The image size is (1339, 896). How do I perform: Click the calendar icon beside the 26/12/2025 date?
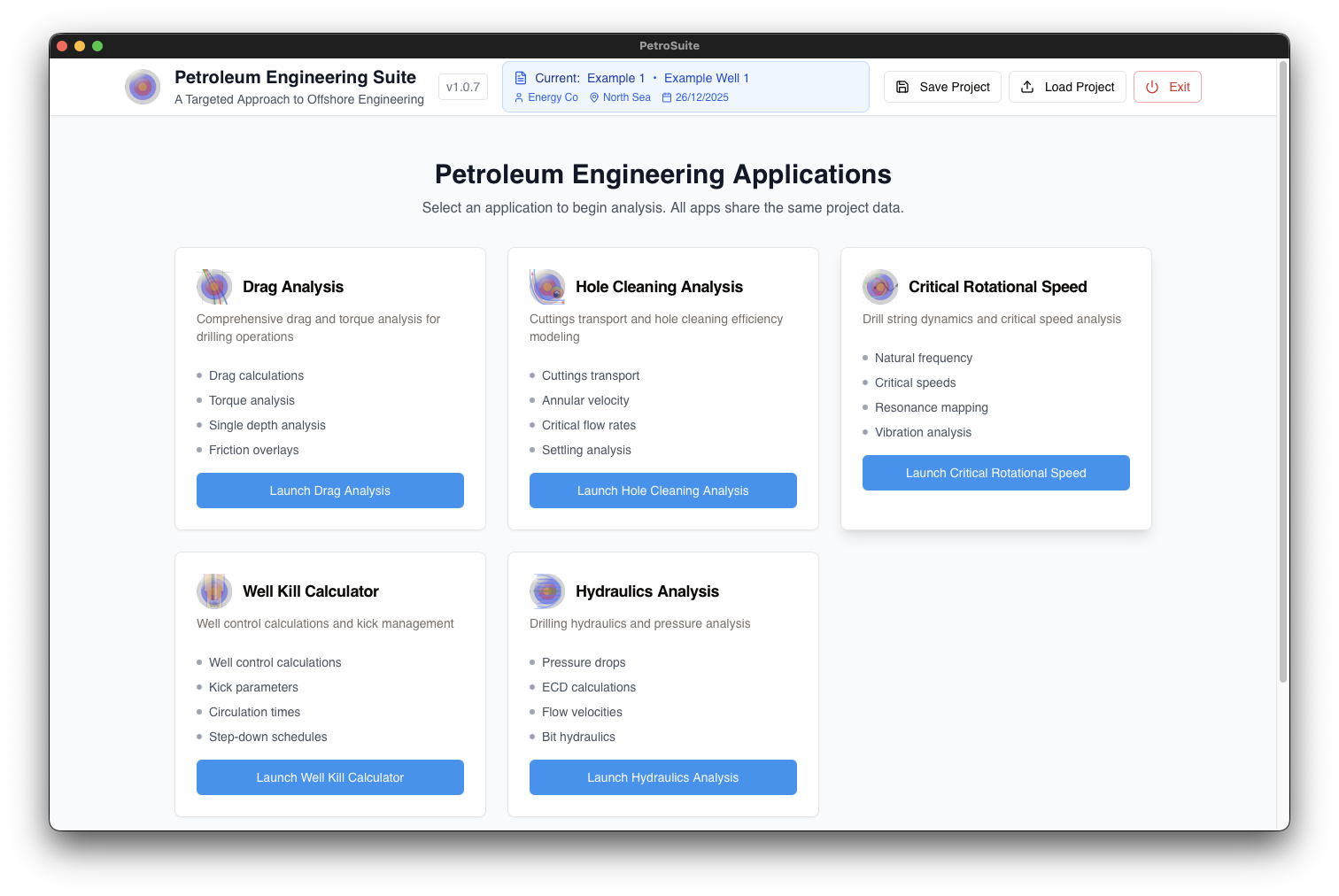point(665,97)
